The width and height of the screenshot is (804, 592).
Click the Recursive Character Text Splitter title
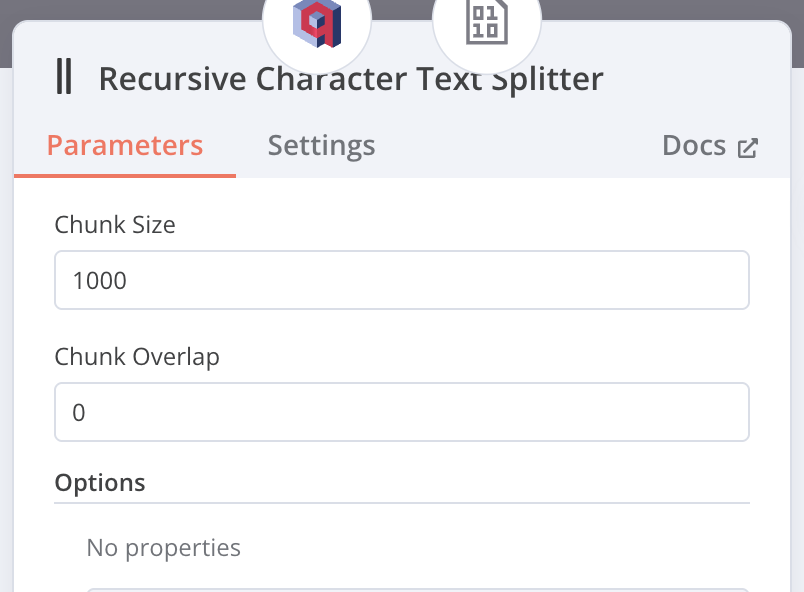tap(351, 78)
